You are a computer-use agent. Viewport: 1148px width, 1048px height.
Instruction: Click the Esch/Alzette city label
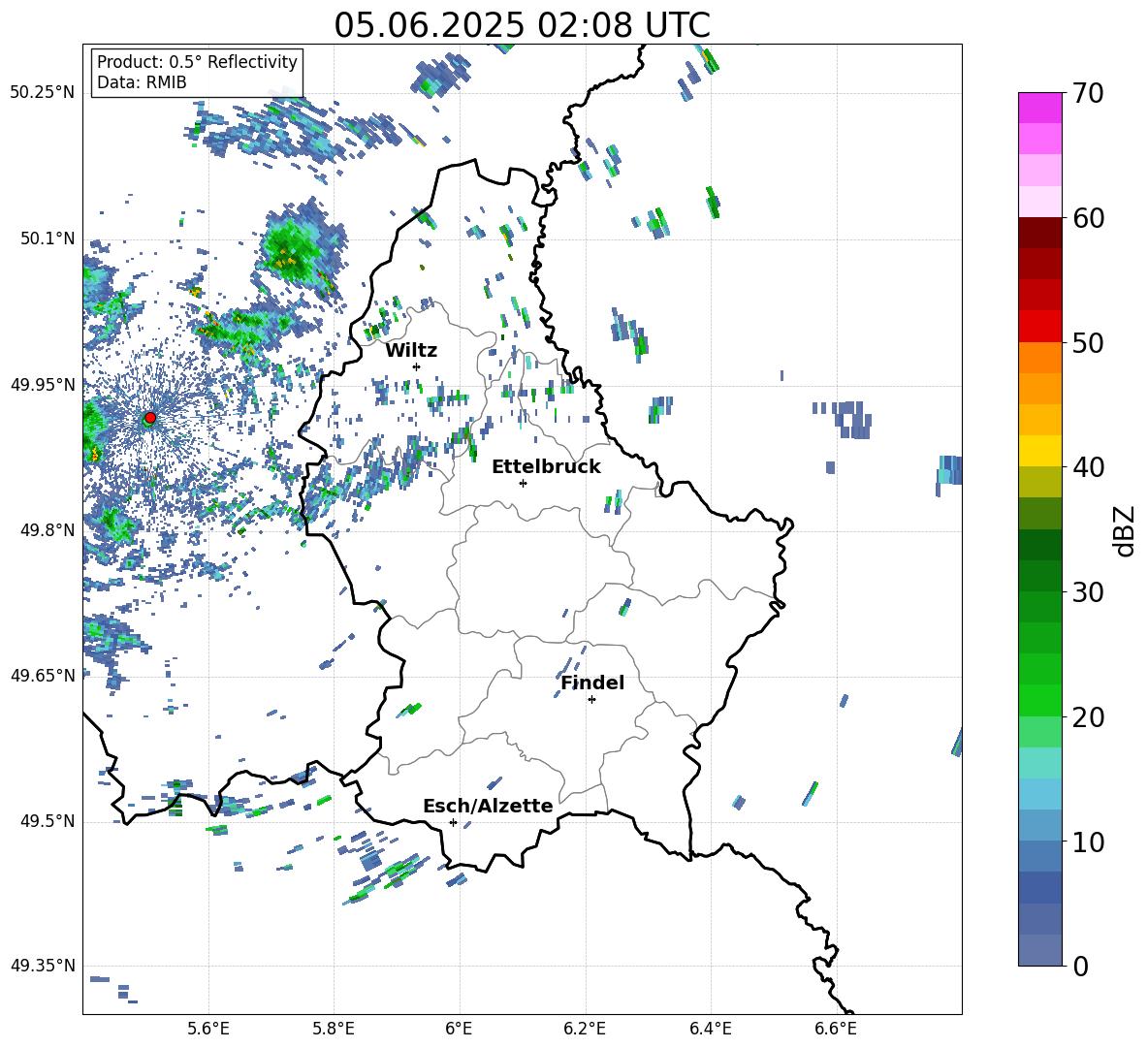click(489, 806)
